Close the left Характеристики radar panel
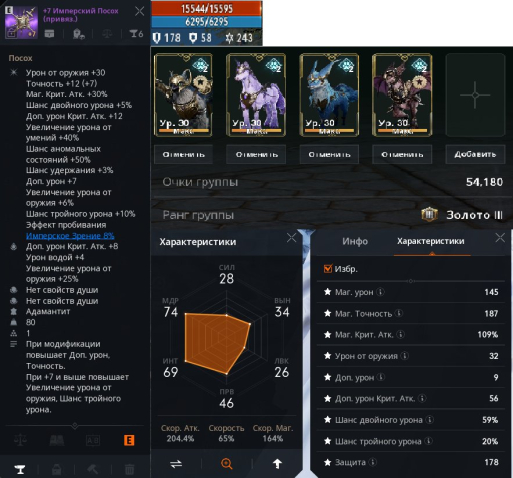This screenshot has height=478, width=513. (291, 238)
